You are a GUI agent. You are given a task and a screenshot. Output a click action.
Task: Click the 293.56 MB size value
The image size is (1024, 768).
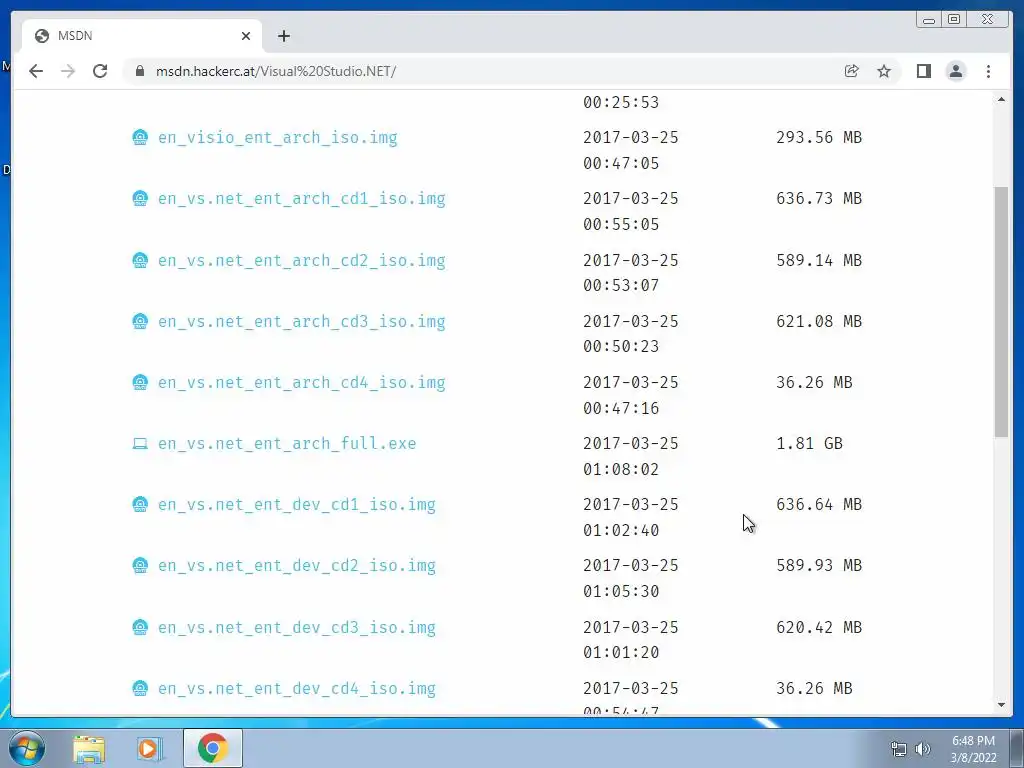click(x=819, y=138)
